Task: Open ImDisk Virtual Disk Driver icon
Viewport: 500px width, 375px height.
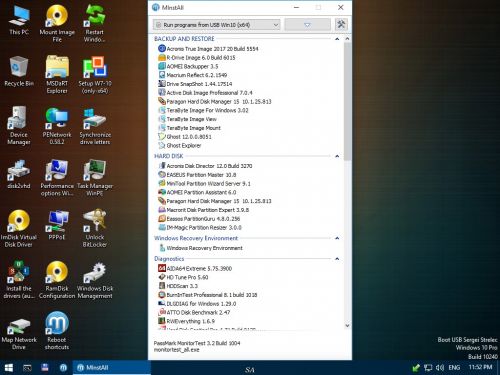Action: point(19,229)
